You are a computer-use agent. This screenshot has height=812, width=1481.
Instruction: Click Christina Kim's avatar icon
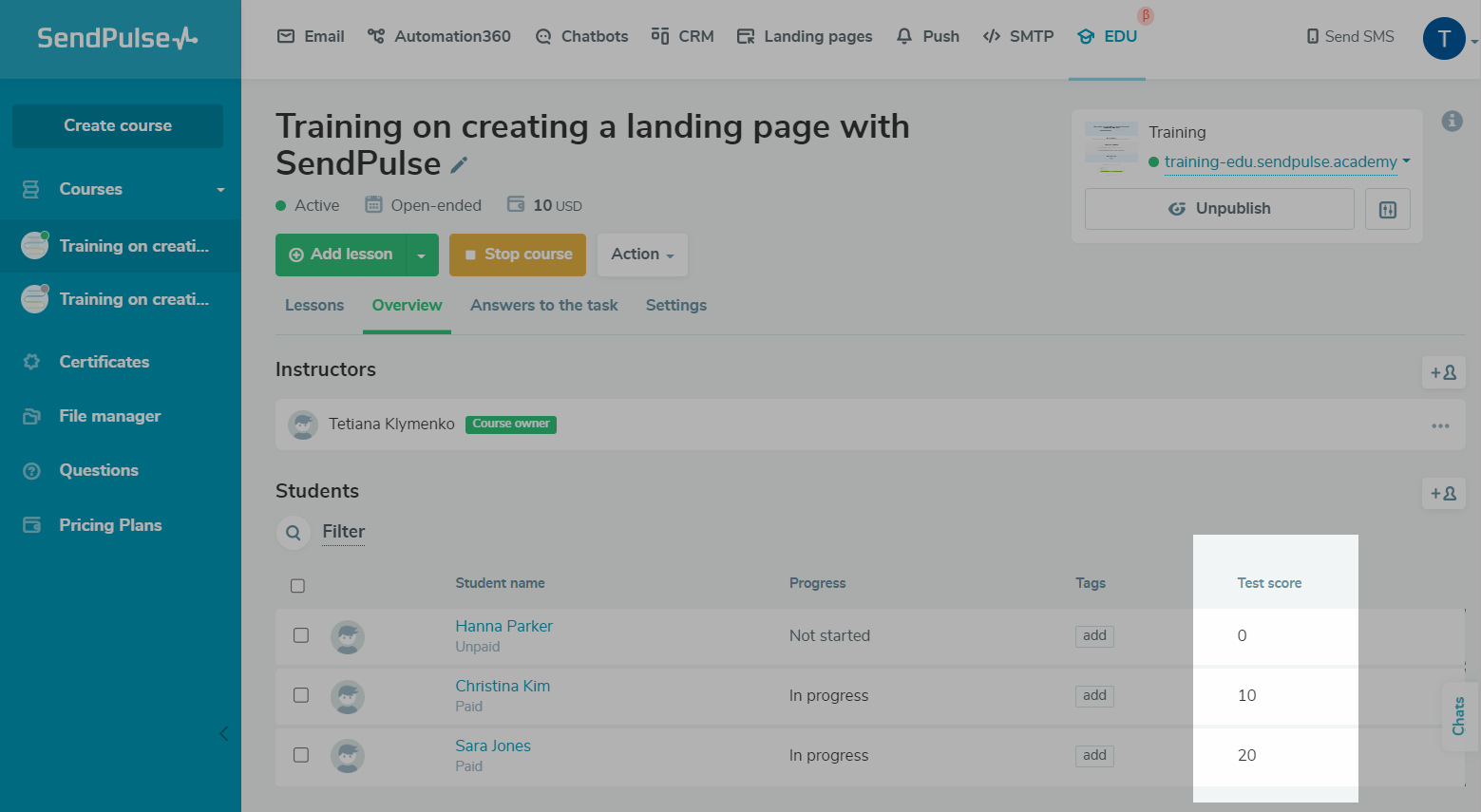pos(348,696)
